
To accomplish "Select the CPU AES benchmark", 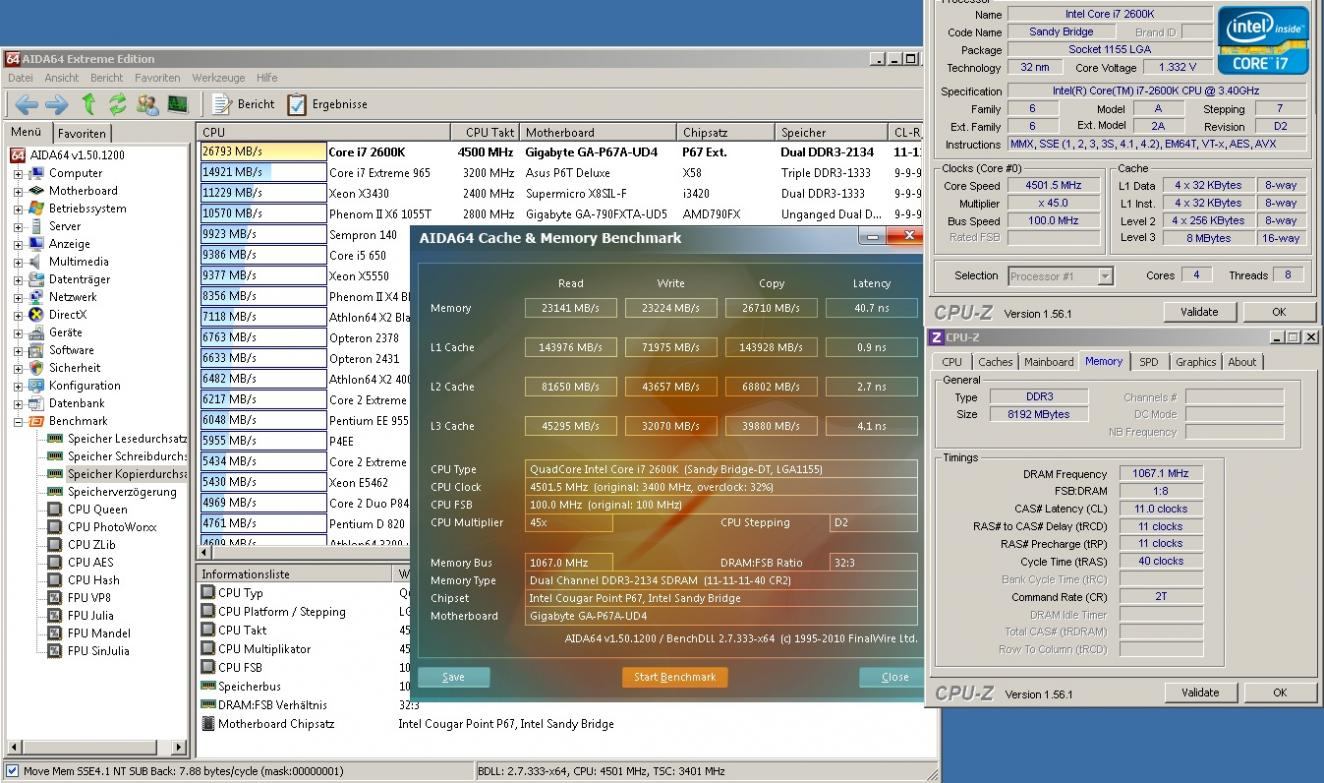I will pyautogui.click(x=81, y=562).
